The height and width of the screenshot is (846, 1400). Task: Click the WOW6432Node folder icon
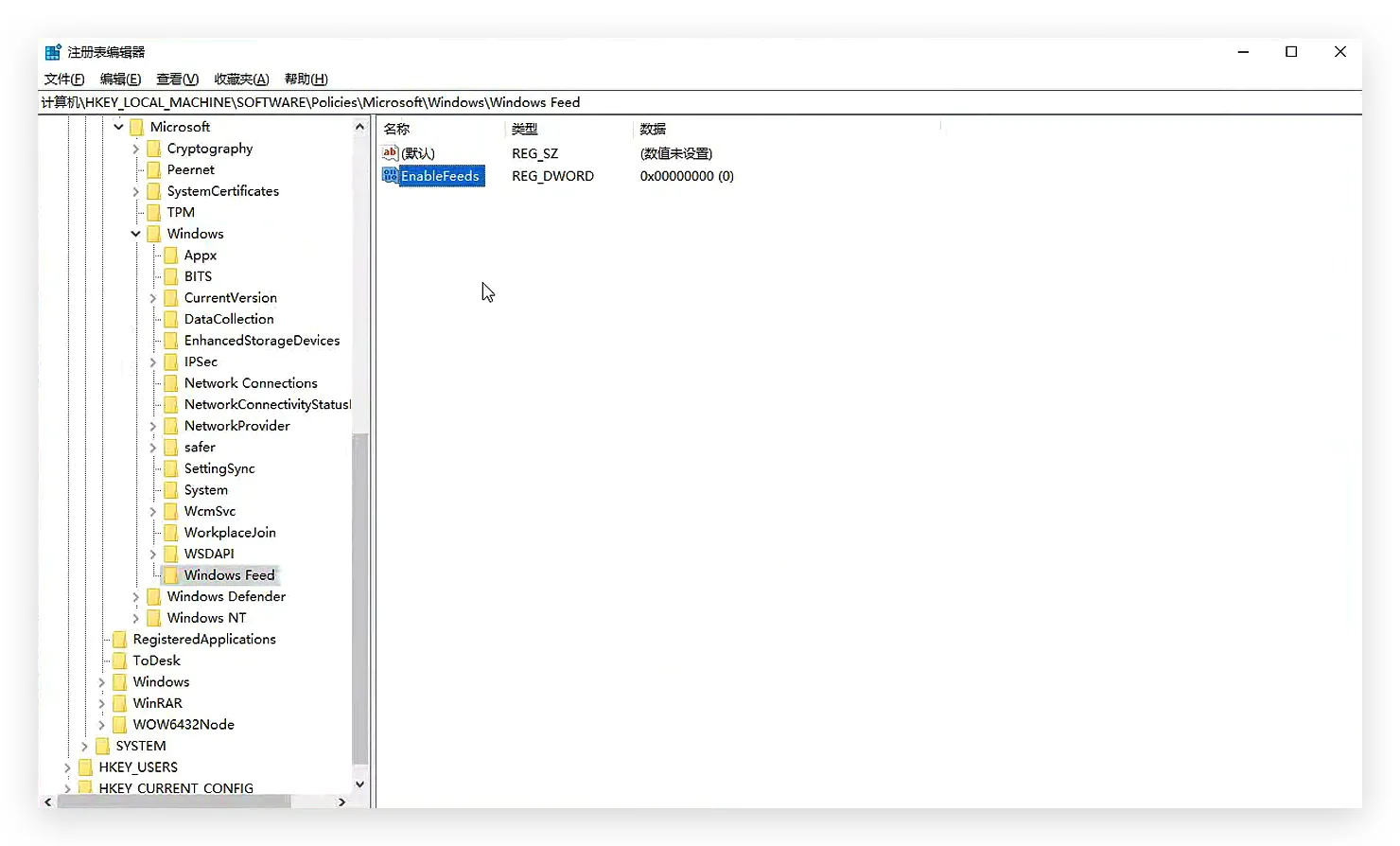click(119, 725)
